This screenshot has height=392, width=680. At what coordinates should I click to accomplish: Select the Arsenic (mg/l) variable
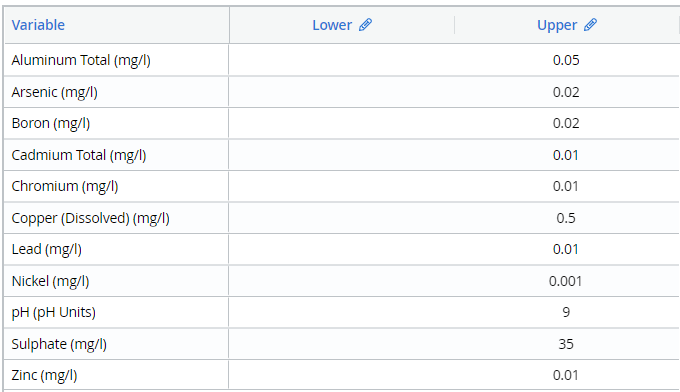(55, 92)
